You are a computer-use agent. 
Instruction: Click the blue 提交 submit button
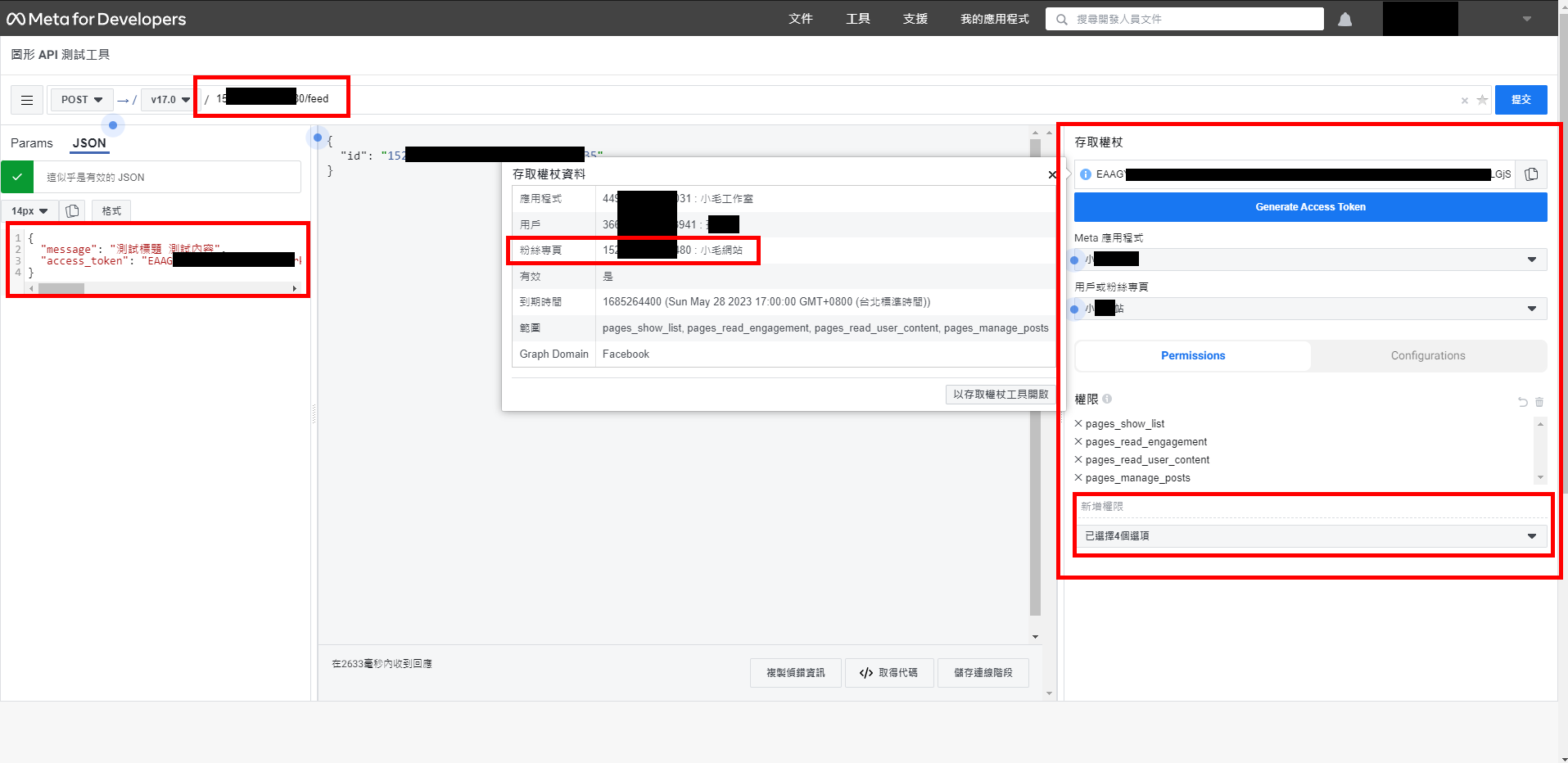tap(1521, 100)
